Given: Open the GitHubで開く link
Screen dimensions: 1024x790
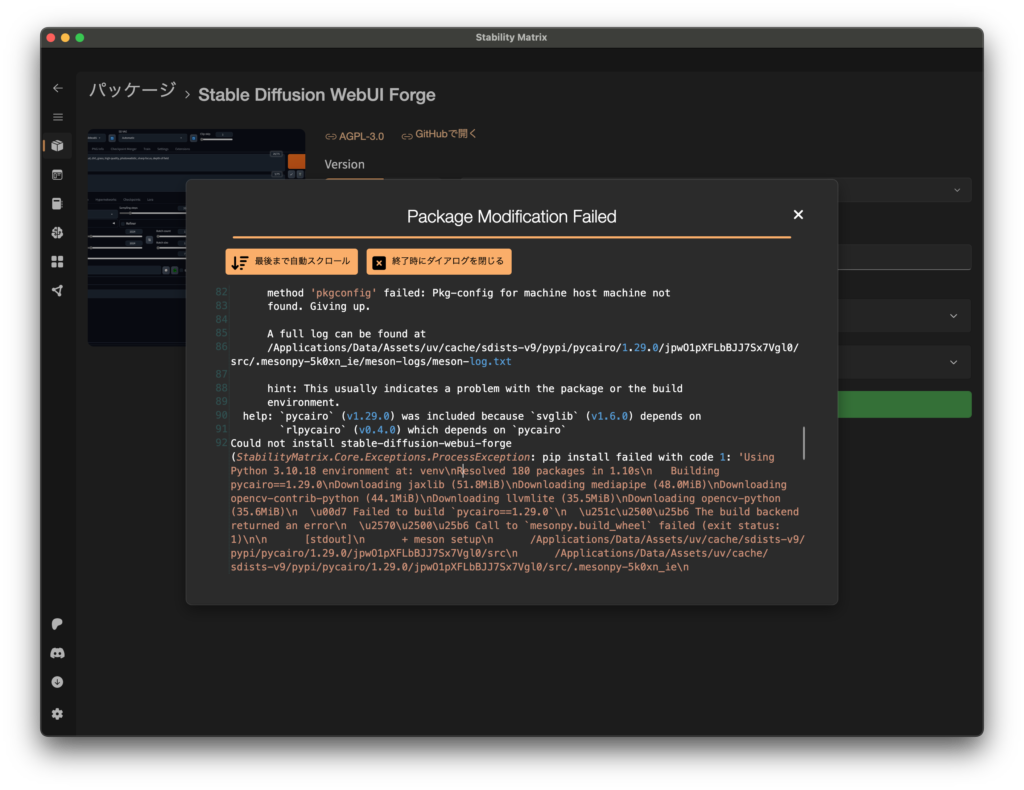Looking at the screenshot, I should 439,135.
